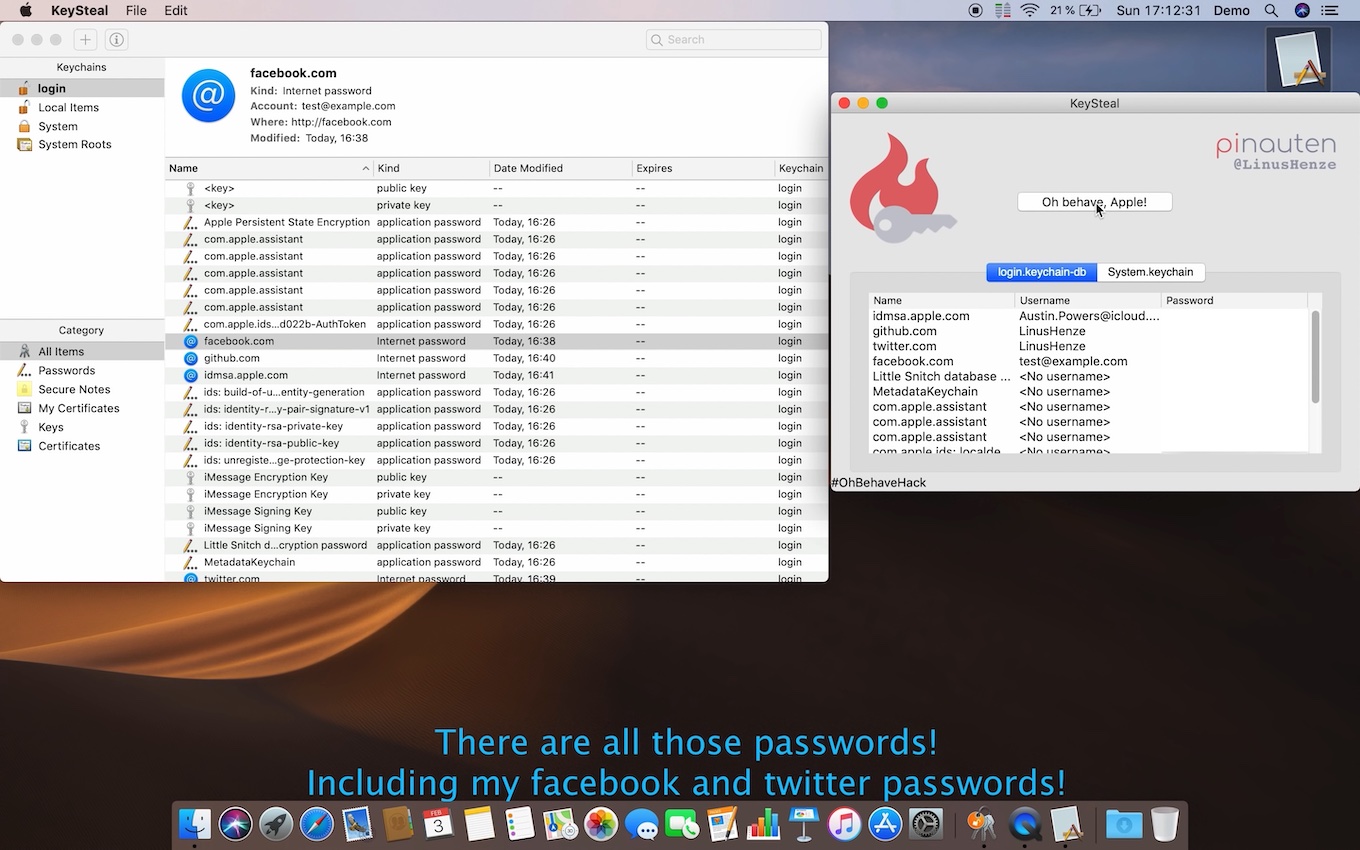Open Safari from the dock
The height and width of the screenshot is (850, 1360).
click(x=316, y=824)
